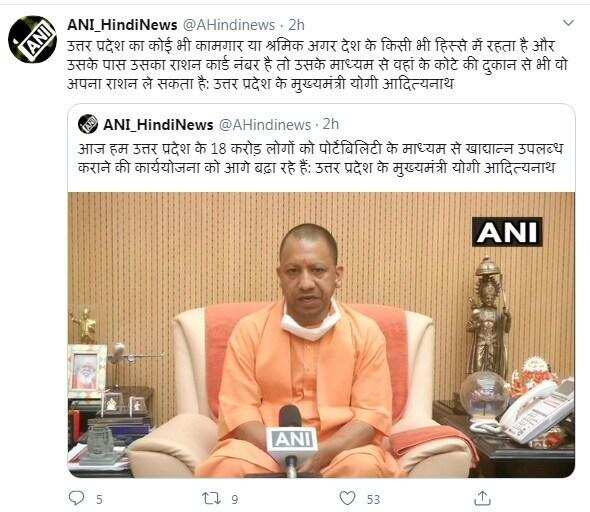Click the reply speech bubble icon
Screen dimensions: 590x512
point(76,498)
